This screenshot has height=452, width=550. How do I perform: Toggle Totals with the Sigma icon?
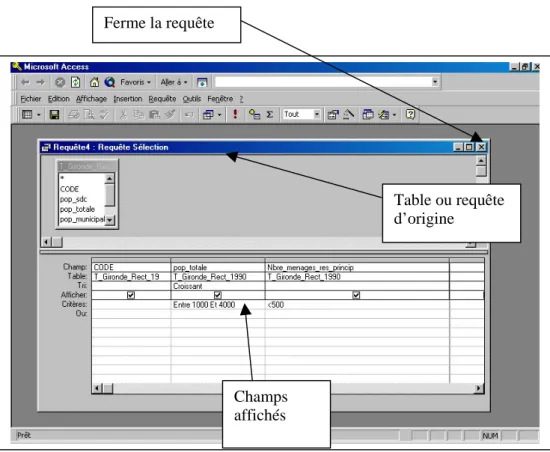(x=270, y=114)
